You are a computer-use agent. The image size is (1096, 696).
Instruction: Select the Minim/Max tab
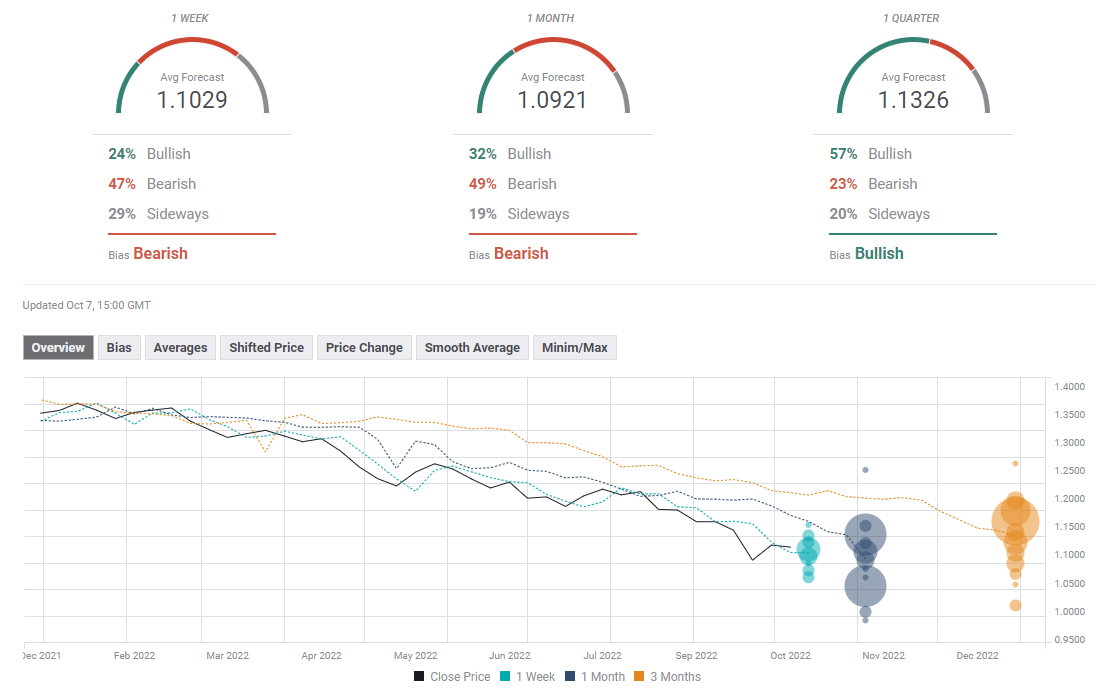coord(575,347)
